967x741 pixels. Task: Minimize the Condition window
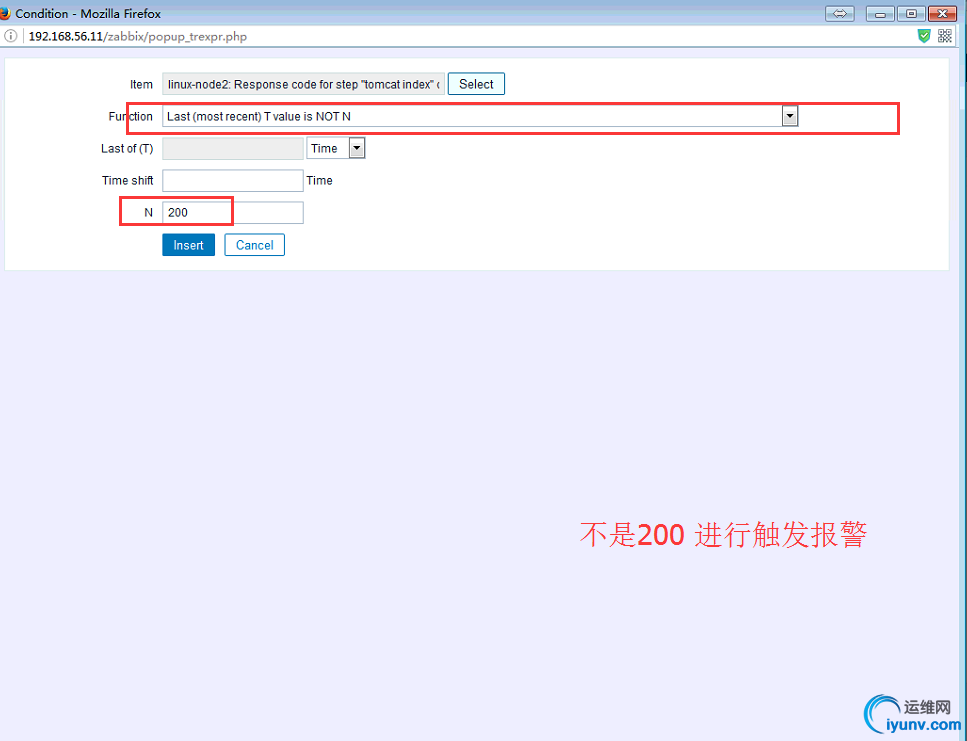[x=880, y=14]
